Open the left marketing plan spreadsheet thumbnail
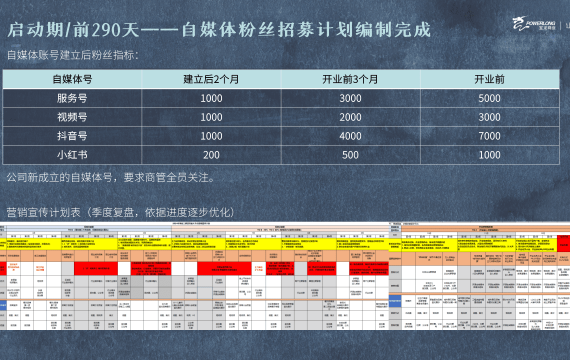Viewport: 570px width, 360px height. 194,277
